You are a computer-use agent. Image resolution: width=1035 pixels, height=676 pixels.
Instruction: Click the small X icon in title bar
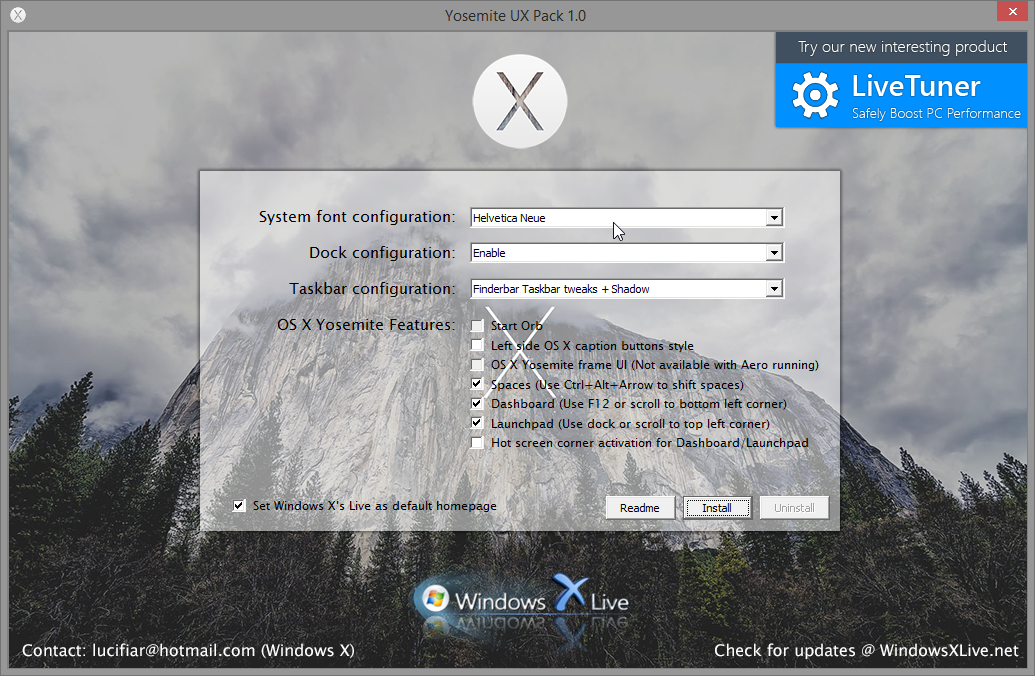18,15
